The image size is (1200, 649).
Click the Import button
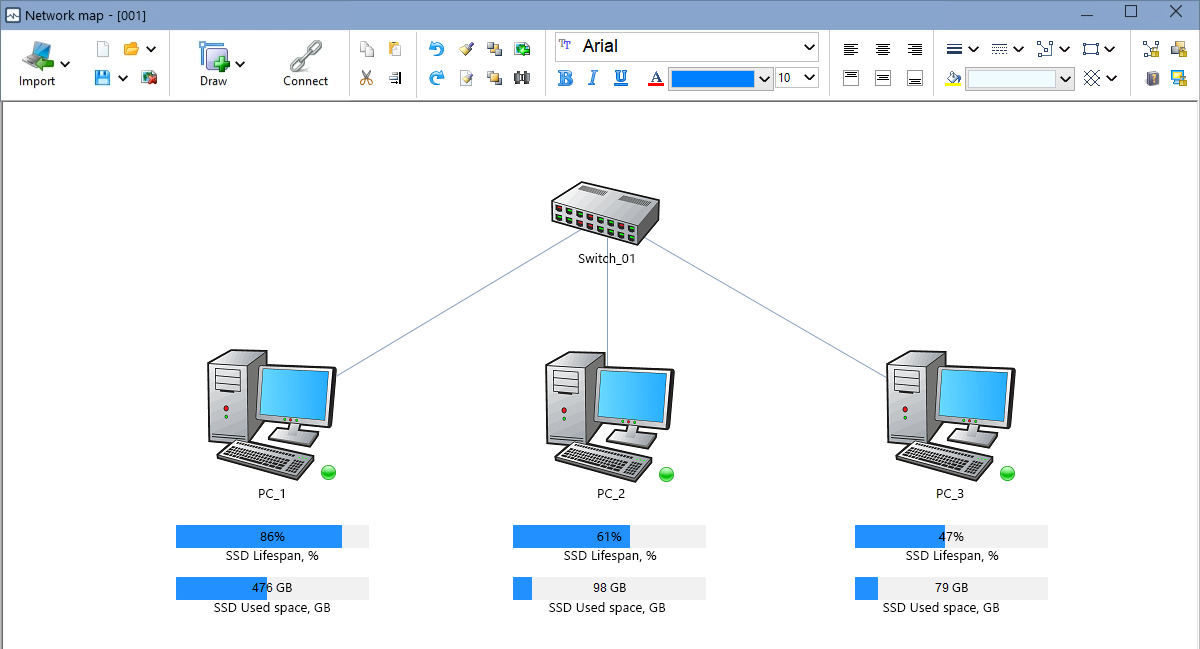(37, 64)
